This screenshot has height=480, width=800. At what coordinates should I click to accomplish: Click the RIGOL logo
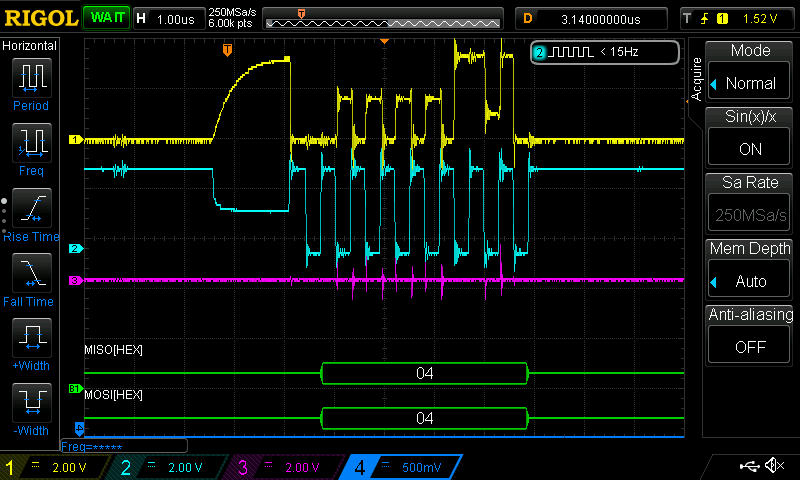41,18
